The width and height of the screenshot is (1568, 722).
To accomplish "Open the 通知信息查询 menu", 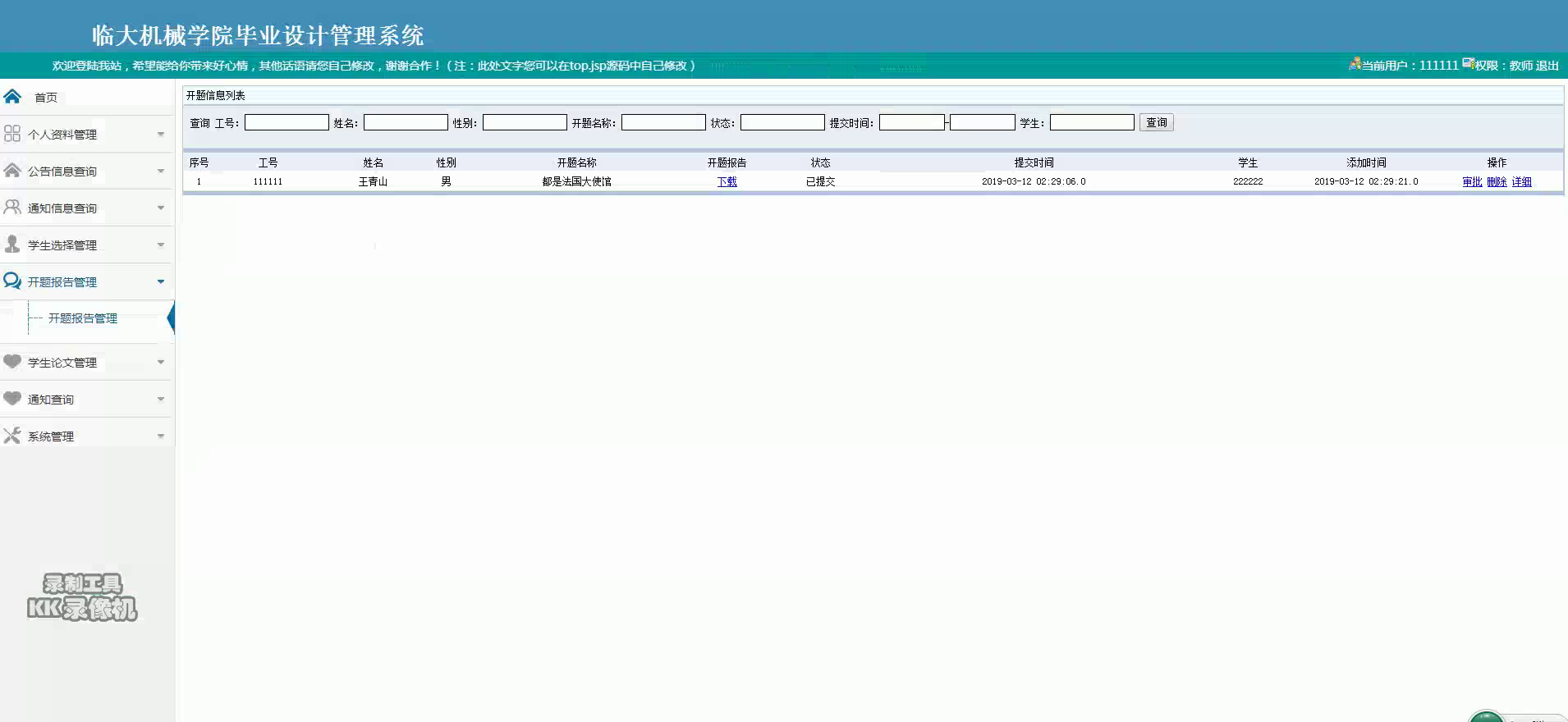I will click(x=62, y=208).
